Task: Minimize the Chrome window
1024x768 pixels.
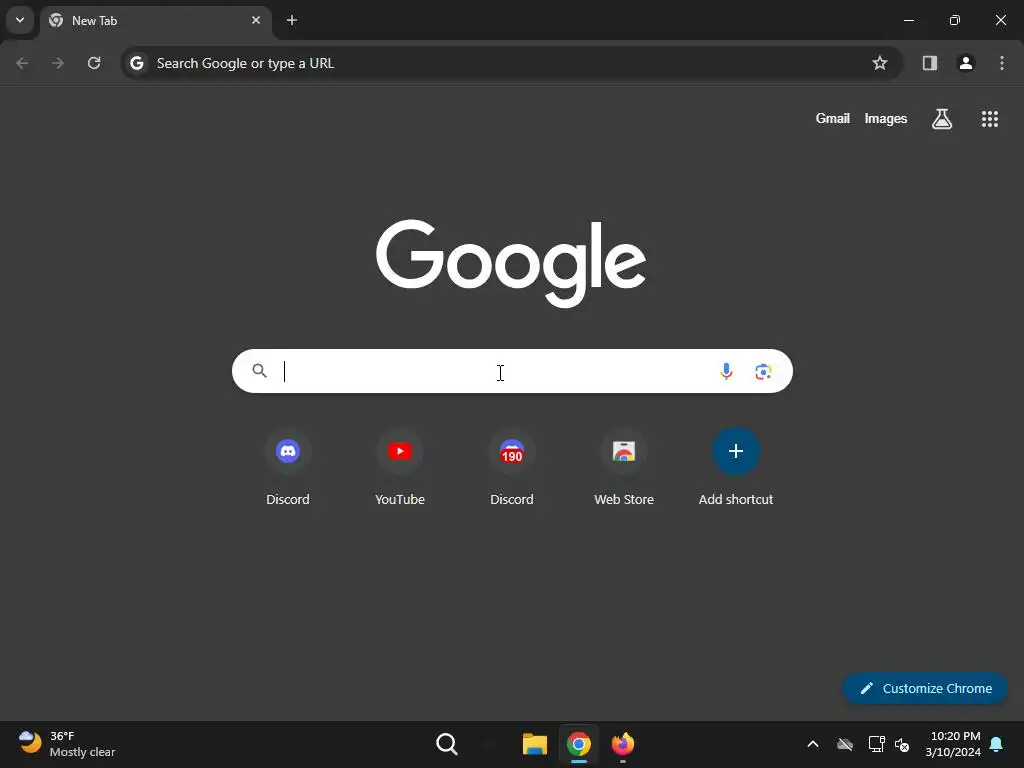Action: [x=908, y=20]
